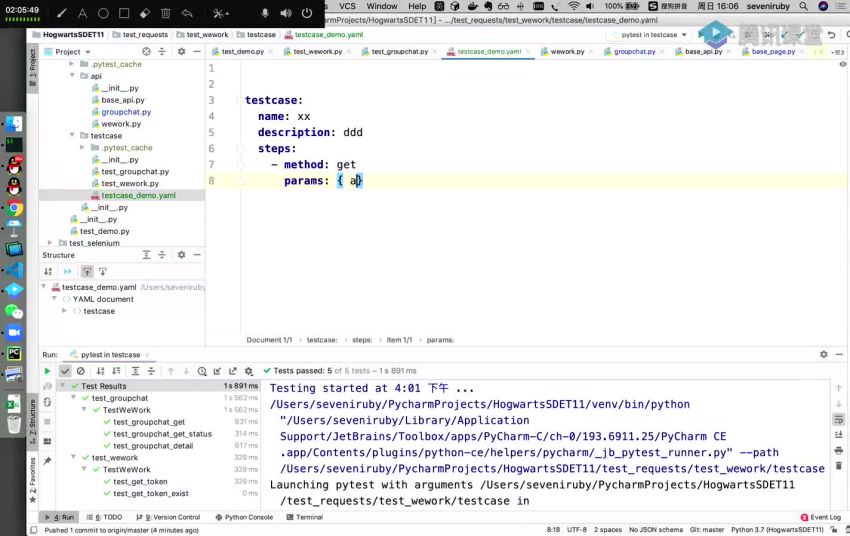Open the TODO tool window tab

[x=104, y=517]
